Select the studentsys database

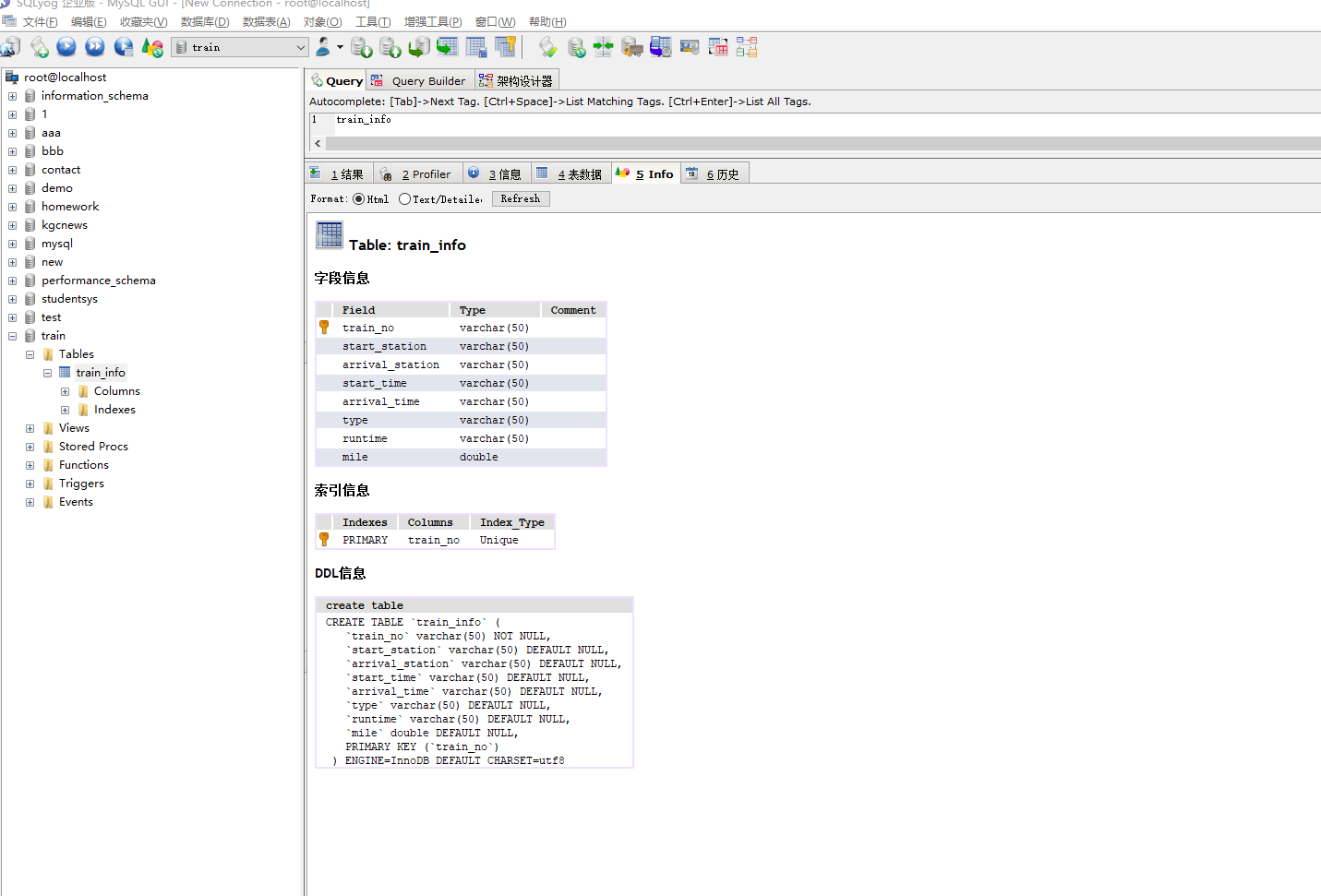(69, 299)
